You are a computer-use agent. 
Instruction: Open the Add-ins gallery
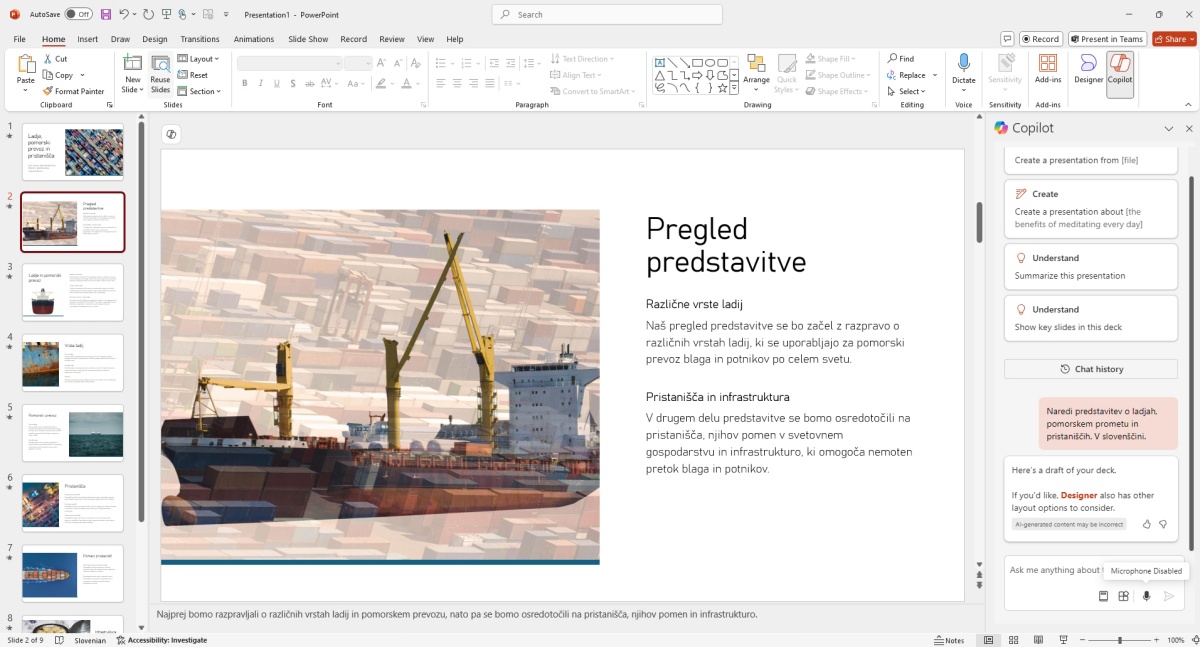[x=1048, y=68]
